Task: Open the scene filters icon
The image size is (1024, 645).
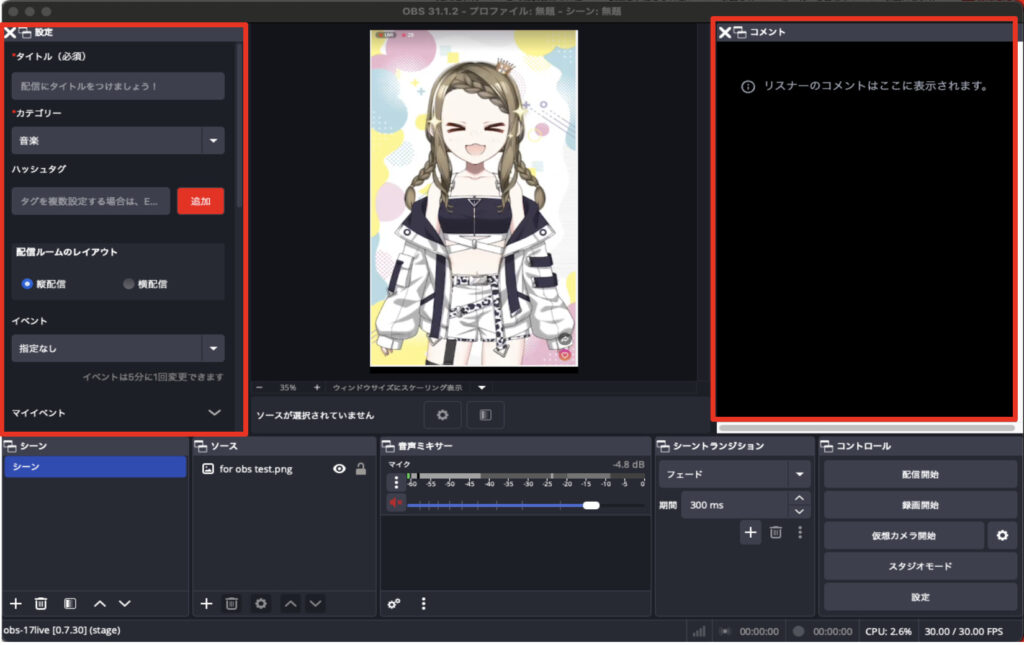Action: click(70, 603)
